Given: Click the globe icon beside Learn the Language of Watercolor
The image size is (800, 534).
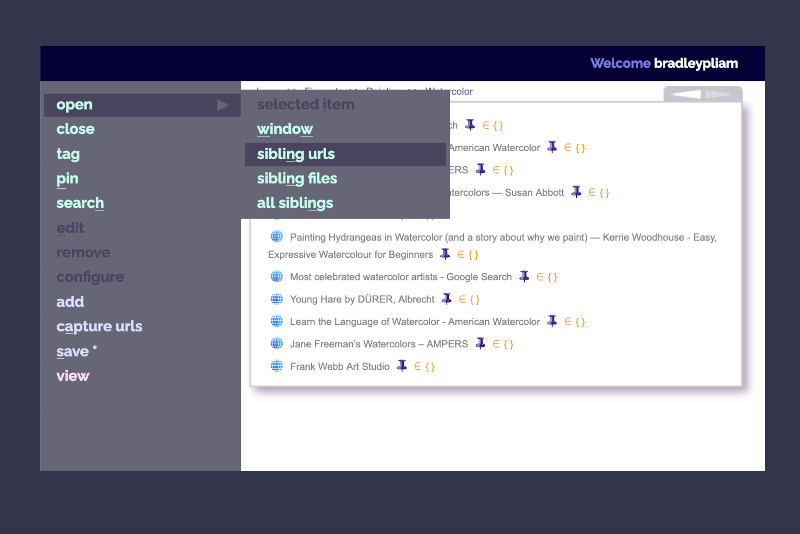Looking at the screenshot, I should coord(277,321).
